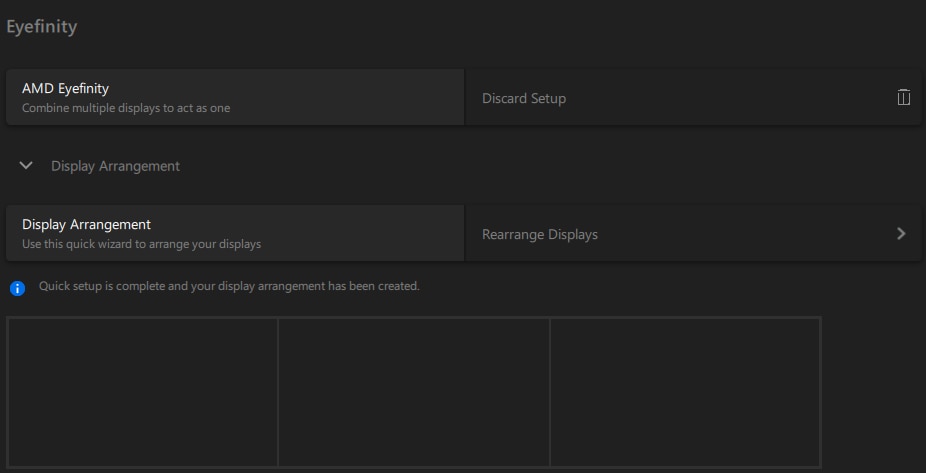
Task: Select the middle display in the arrangement
Action: tap(413, 393)
